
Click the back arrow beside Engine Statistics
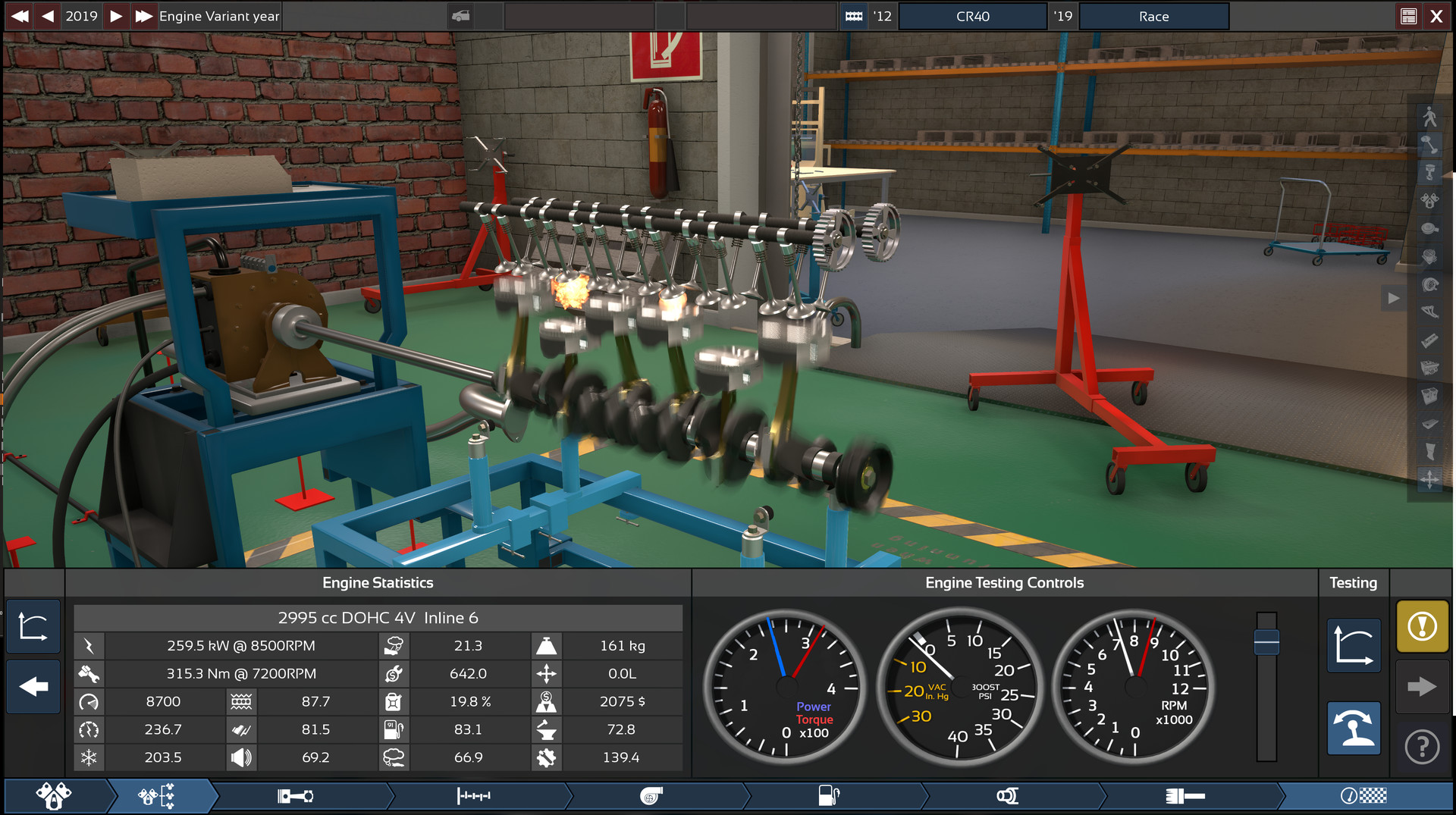(x=33, y=686)
